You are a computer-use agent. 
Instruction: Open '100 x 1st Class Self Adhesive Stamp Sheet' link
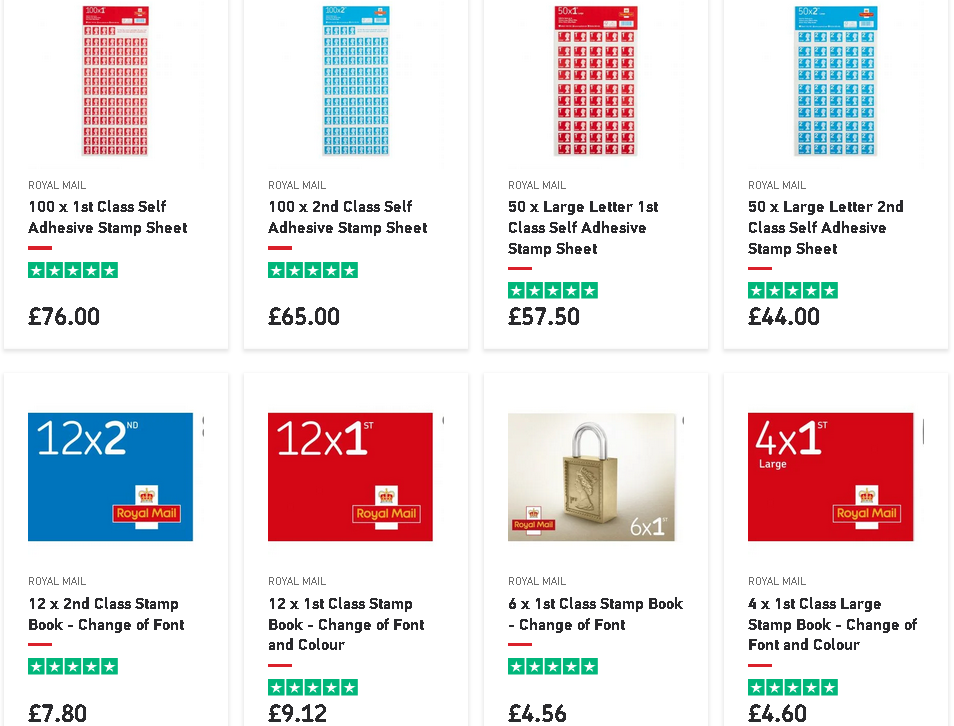108,217
